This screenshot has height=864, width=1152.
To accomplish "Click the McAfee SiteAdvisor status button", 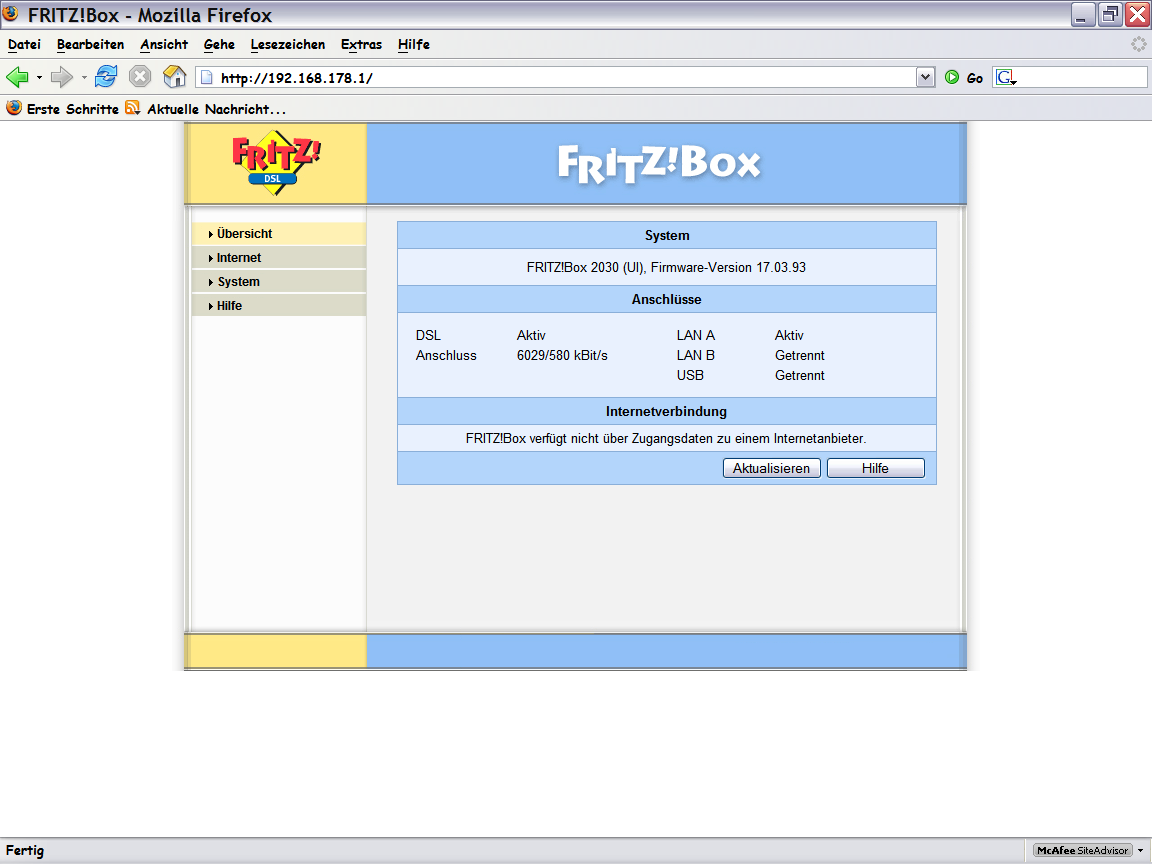I will click(x=1082, y=850).
